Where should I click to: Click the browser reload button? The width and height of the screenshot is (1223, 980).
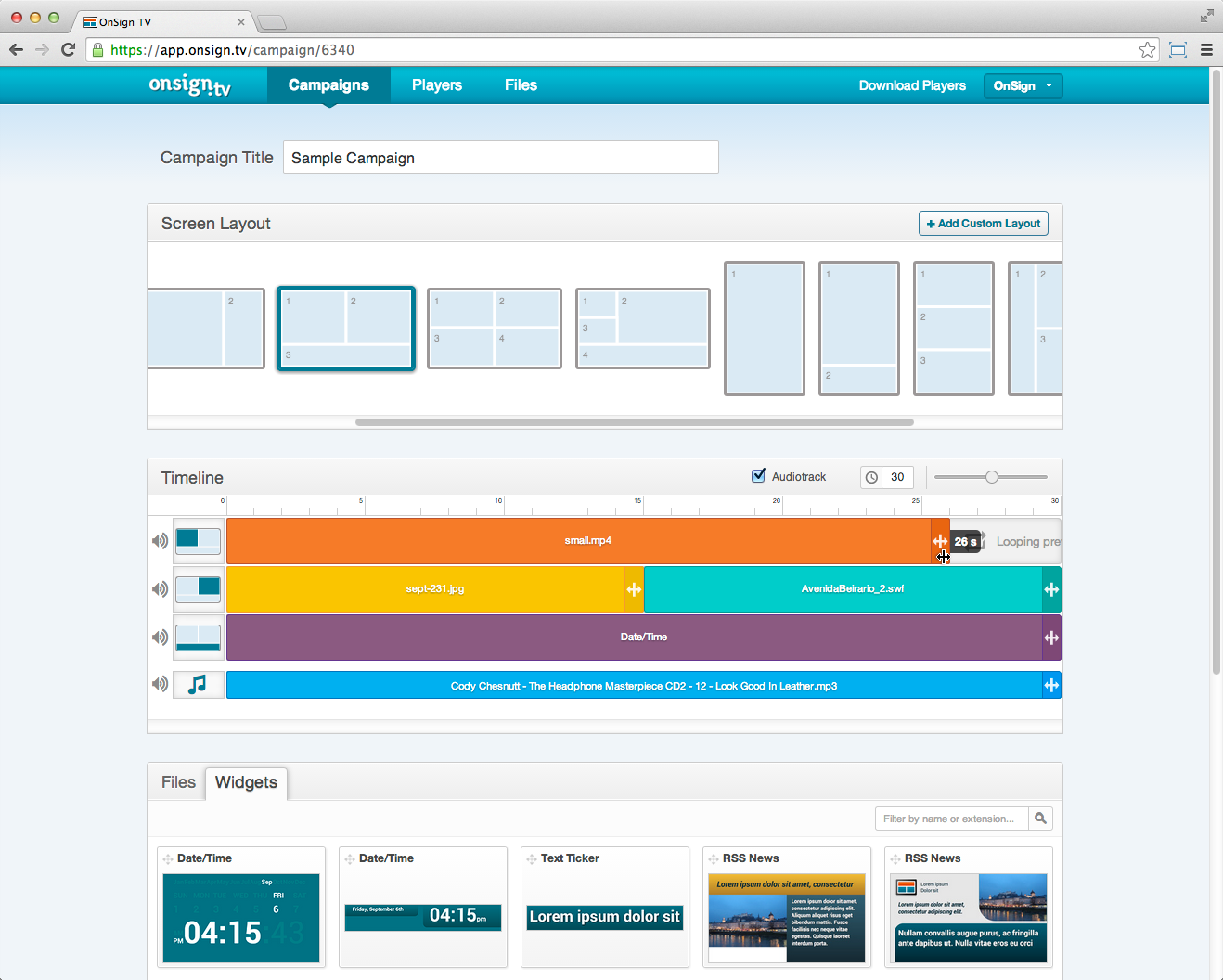pyautogui.click(x=68, y=50)
